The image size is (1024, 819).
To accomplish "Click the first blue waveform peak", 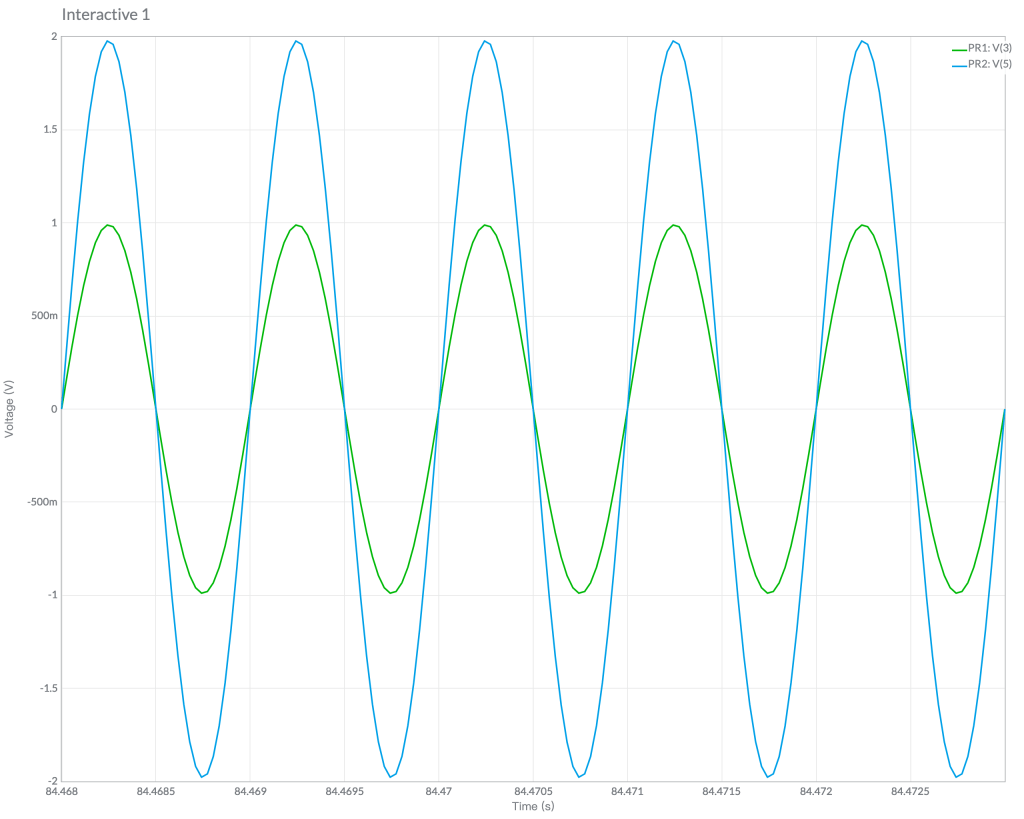I will click(x=108, y=41).
